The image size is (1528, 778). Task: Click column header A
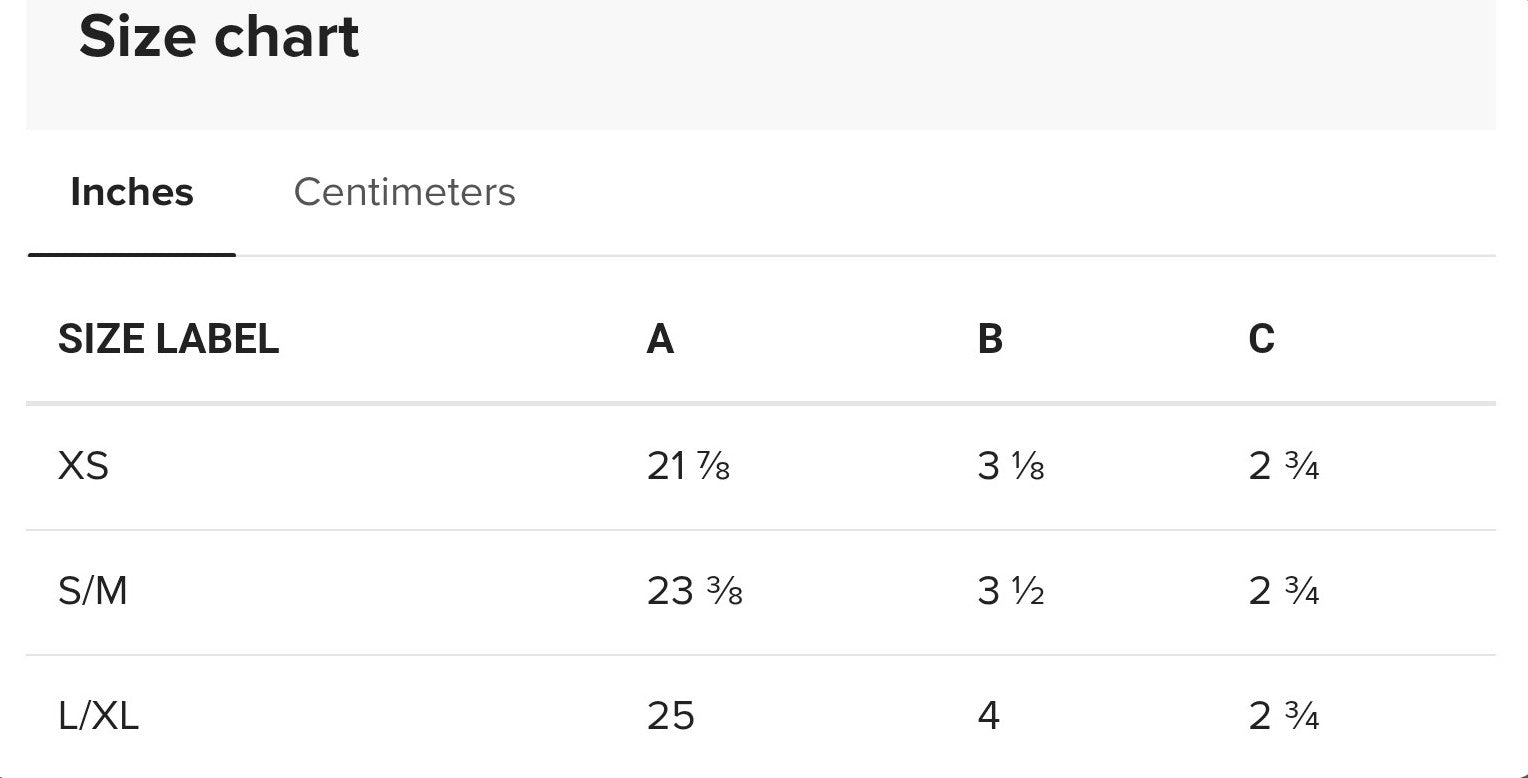[x=660, y=340]
